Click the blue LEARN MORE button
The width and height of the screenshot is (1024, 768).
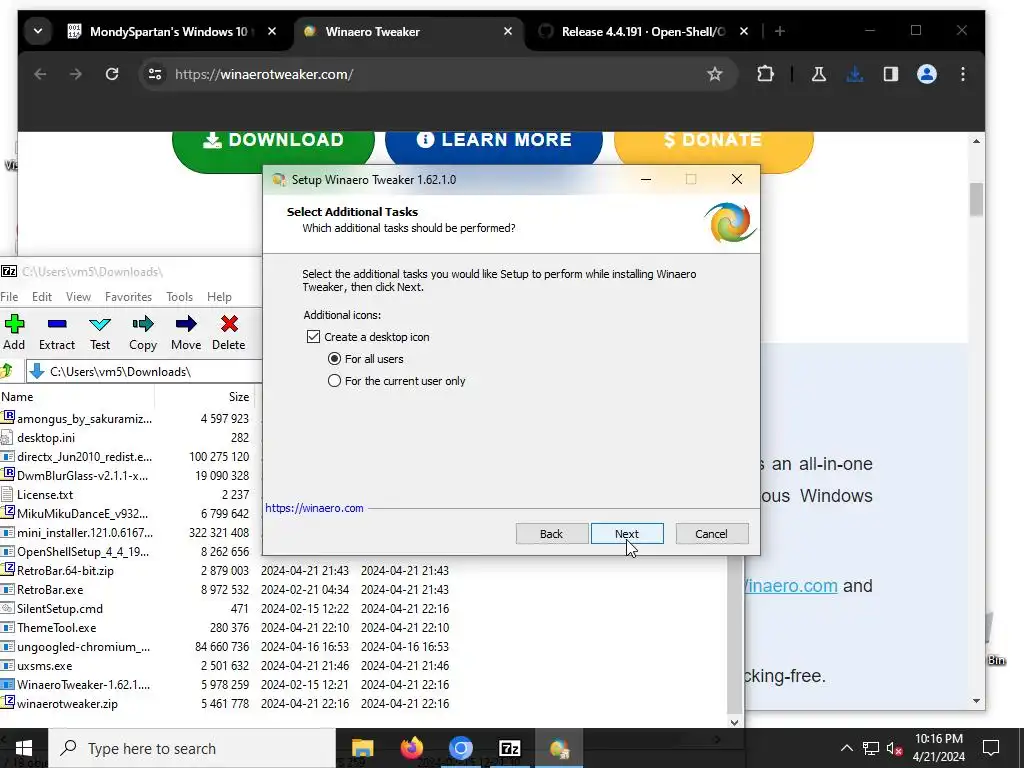point(494,146)
